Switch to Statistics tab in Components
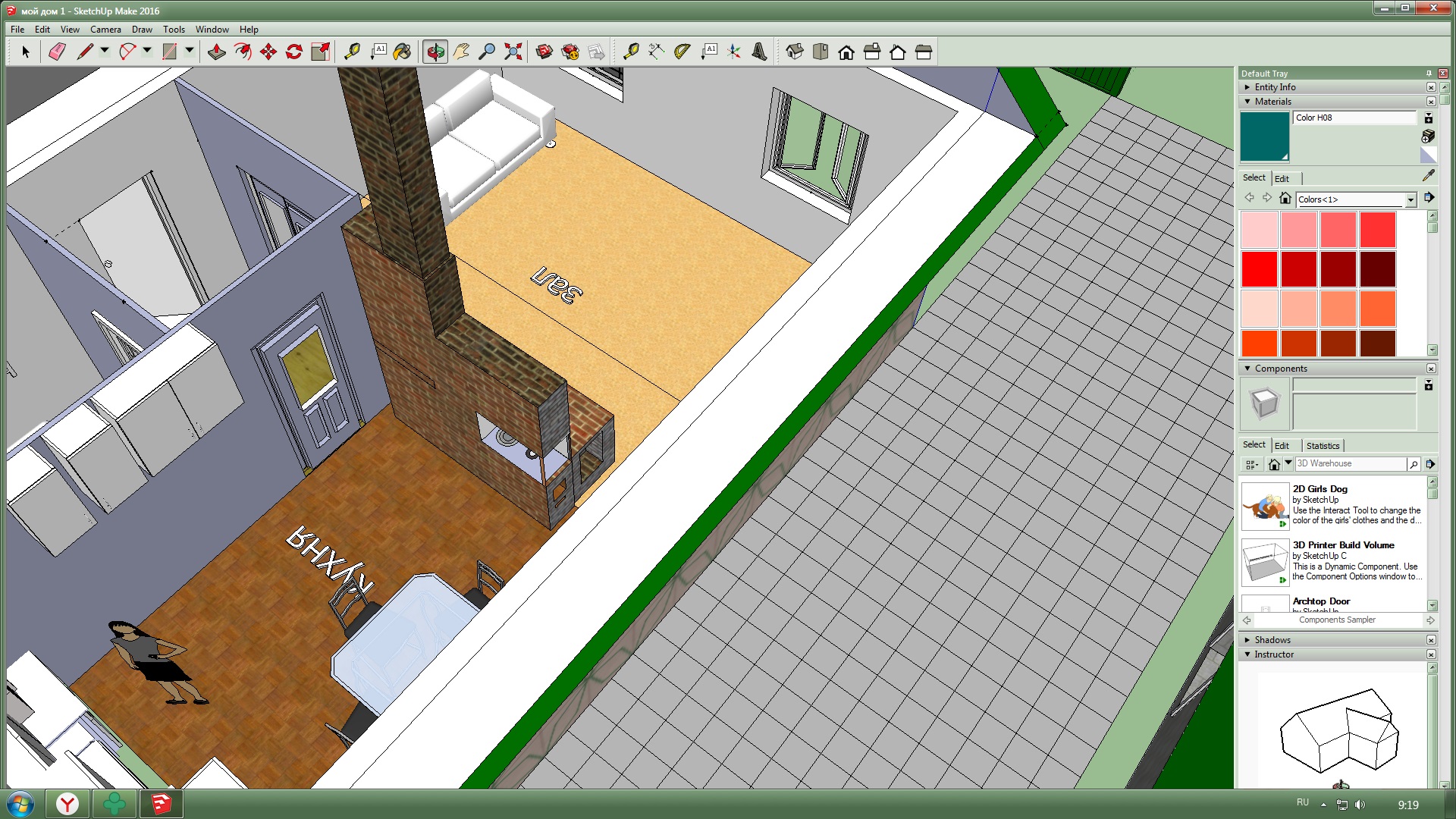1456x819 pixels. click(x=1323, y=446)
